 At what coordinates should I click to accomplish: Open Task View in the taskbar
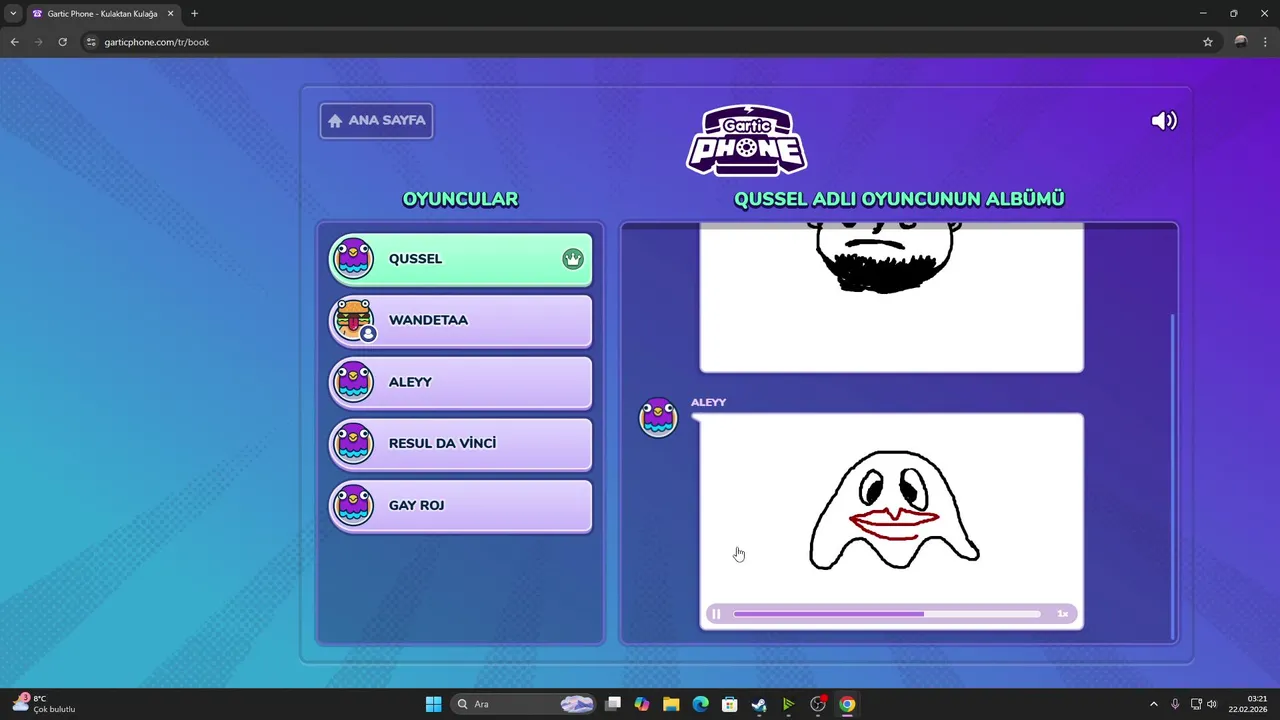coord(613,704)
